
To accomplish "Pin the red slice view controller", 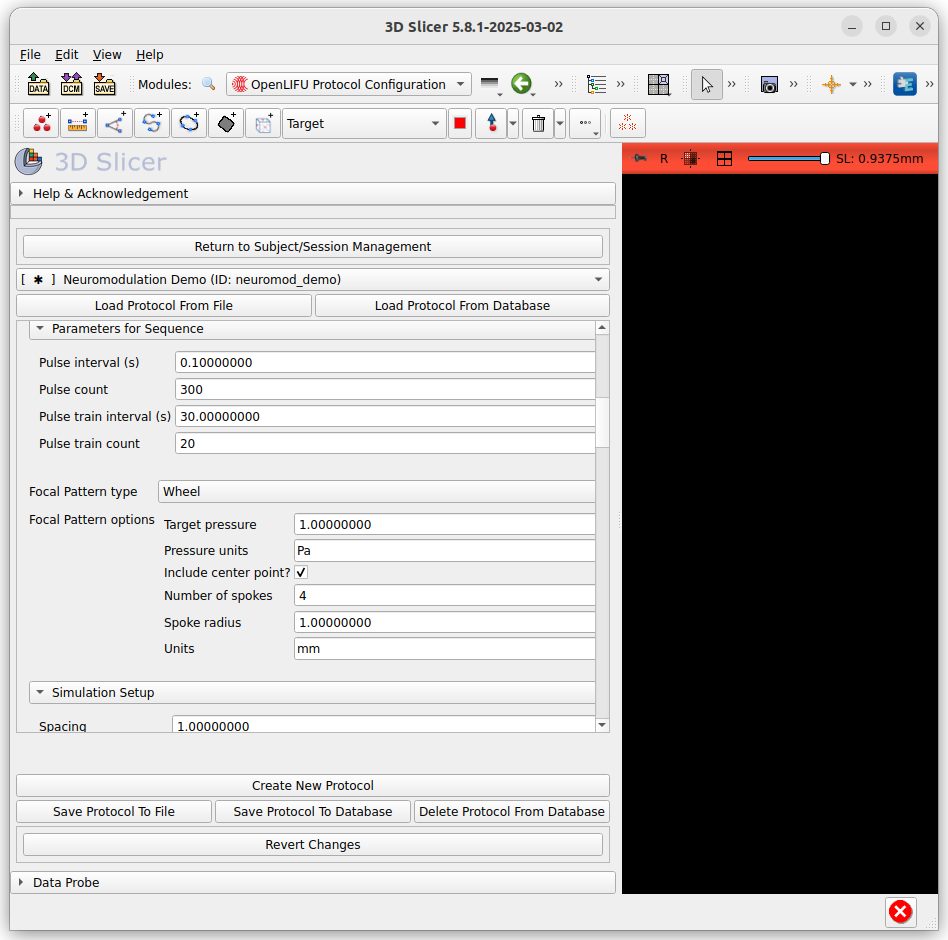I will pyautogui.click(x=640, y=158).
